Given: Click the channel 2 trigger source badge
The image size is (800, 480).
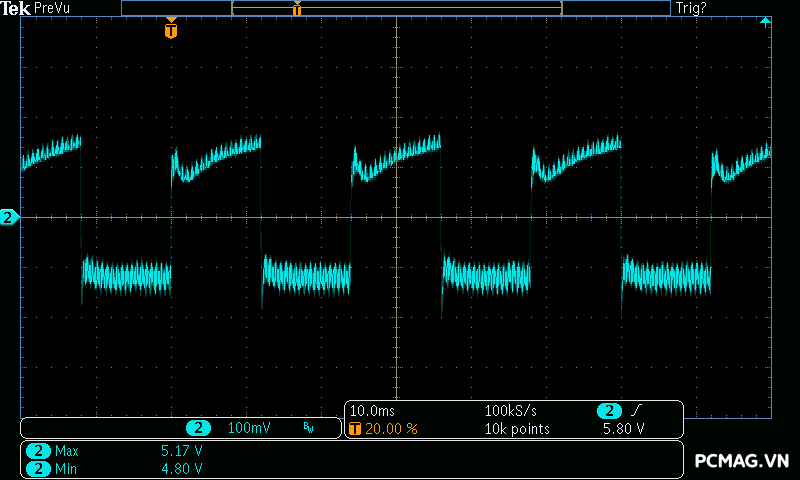Looking at the screenshot, I should pyautogui.click(x=609, y=411).
